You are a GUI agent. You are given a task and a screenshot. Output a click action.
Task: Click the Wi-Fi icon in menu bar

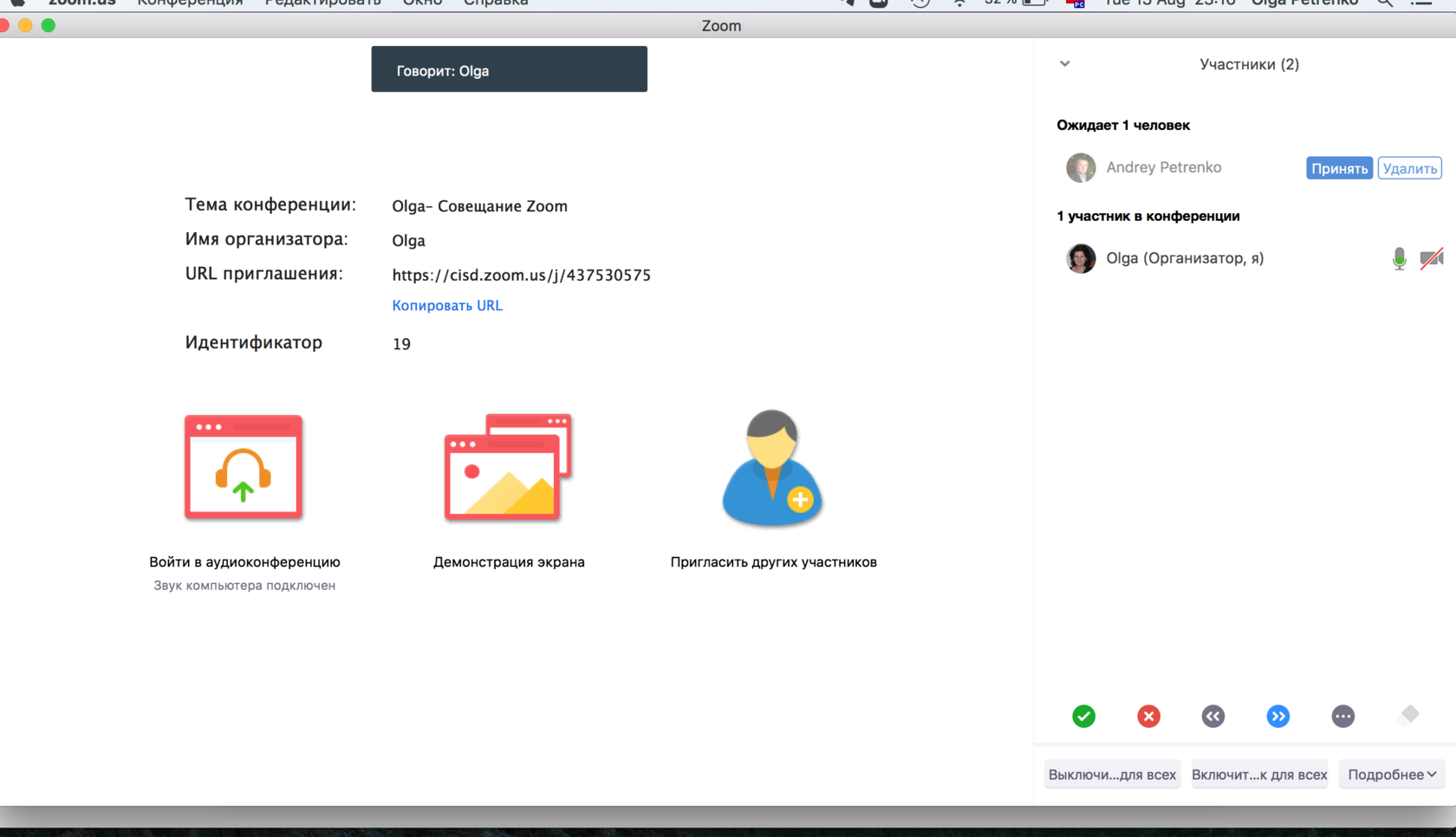click(x=959, y=3)
